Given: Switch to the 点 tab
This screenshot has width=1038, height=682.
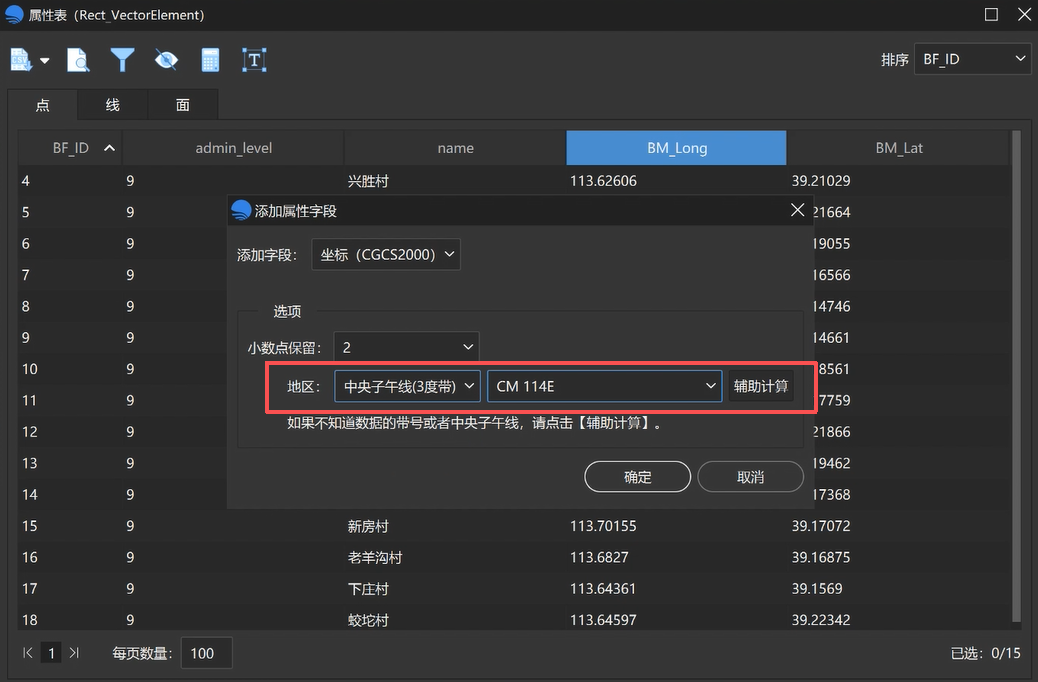Looking at the screenshot, I should point(42,105).
